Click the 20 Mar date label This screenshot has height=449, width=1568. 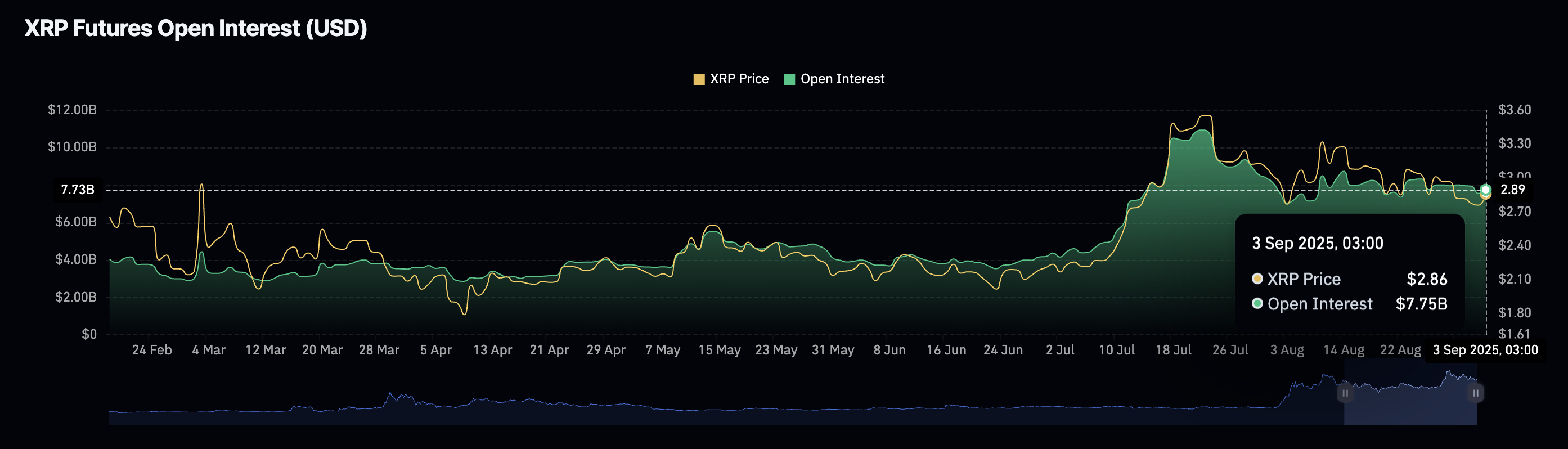click(322, 351)
